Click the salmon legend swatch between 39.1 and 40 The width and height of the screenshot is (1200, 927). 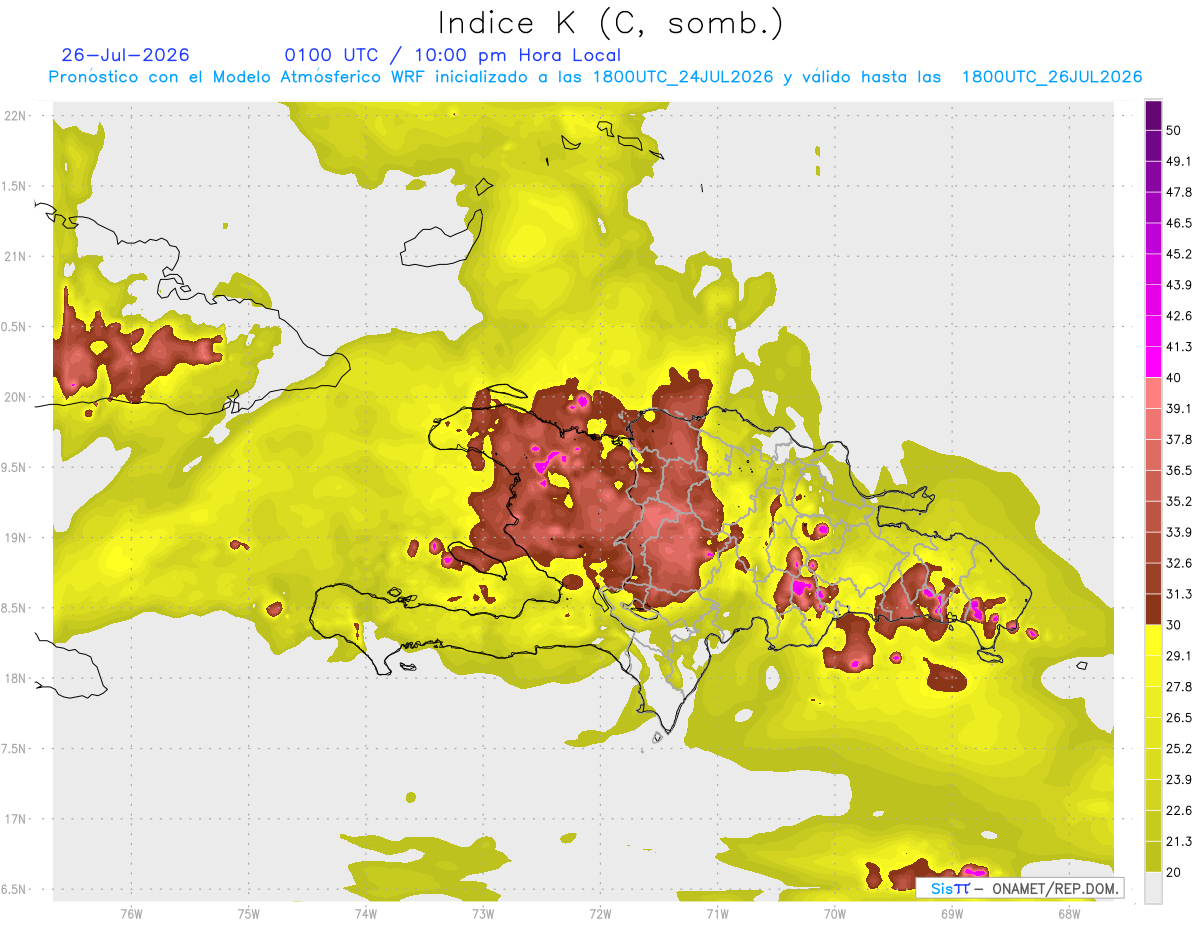point(1153,393)
